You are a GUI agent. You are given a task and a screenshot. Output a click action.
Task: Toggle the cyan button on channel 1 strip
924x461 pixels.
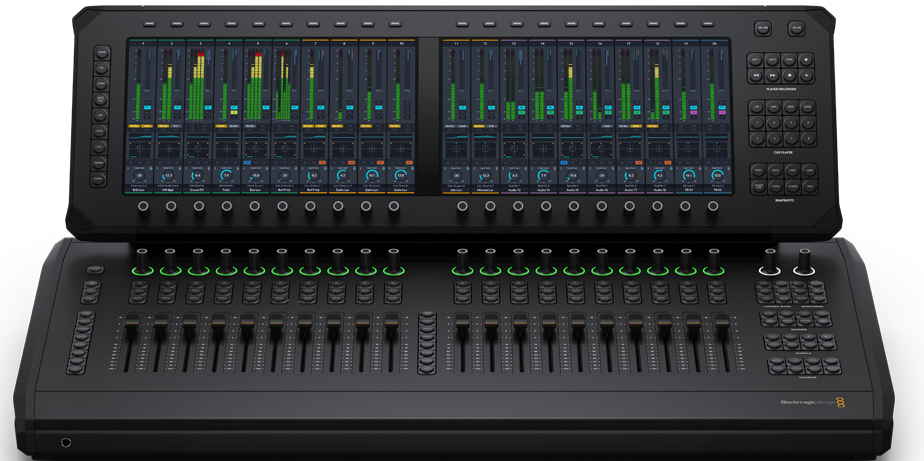pyautogui.click(x=147, y=107)
